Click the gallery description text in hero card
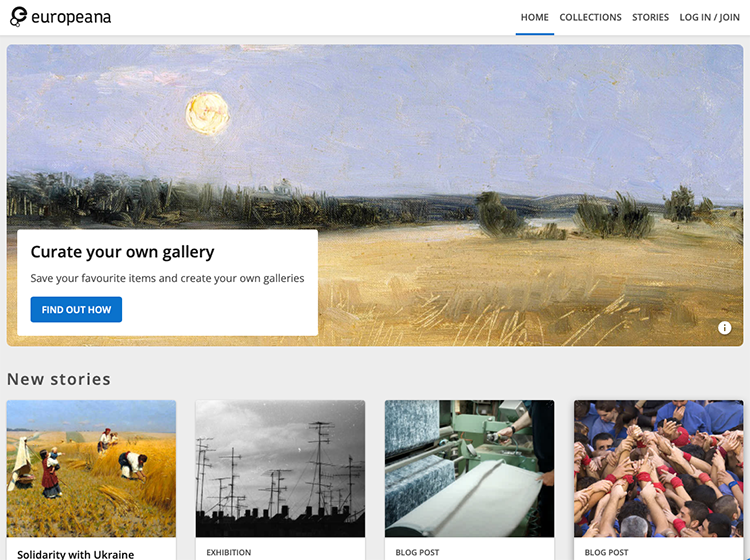The image size is (750, 560). pos(167,278)
